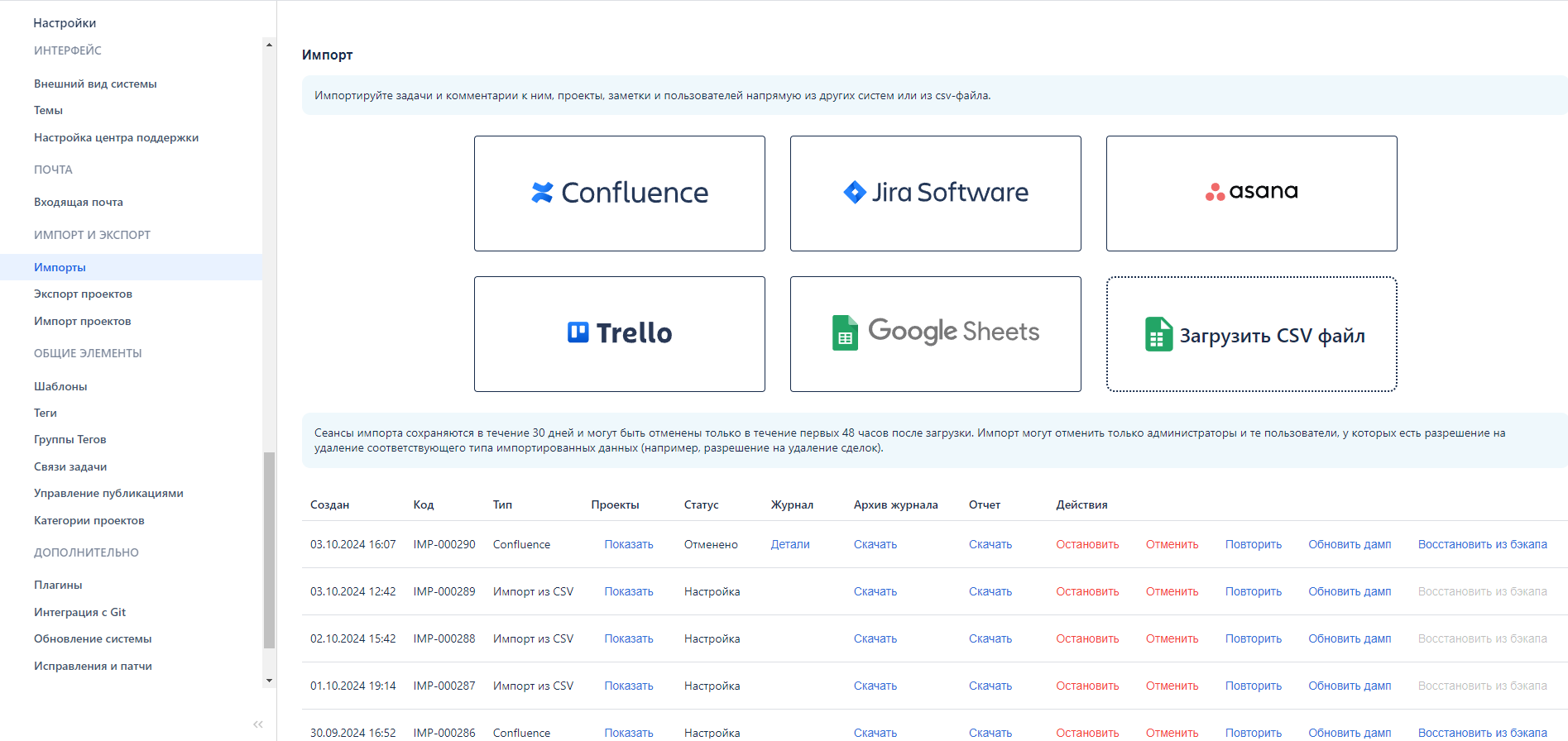Download the report for IMP-000290
Viewport: 1568px width, 741px height.
(x=990, y=544)
